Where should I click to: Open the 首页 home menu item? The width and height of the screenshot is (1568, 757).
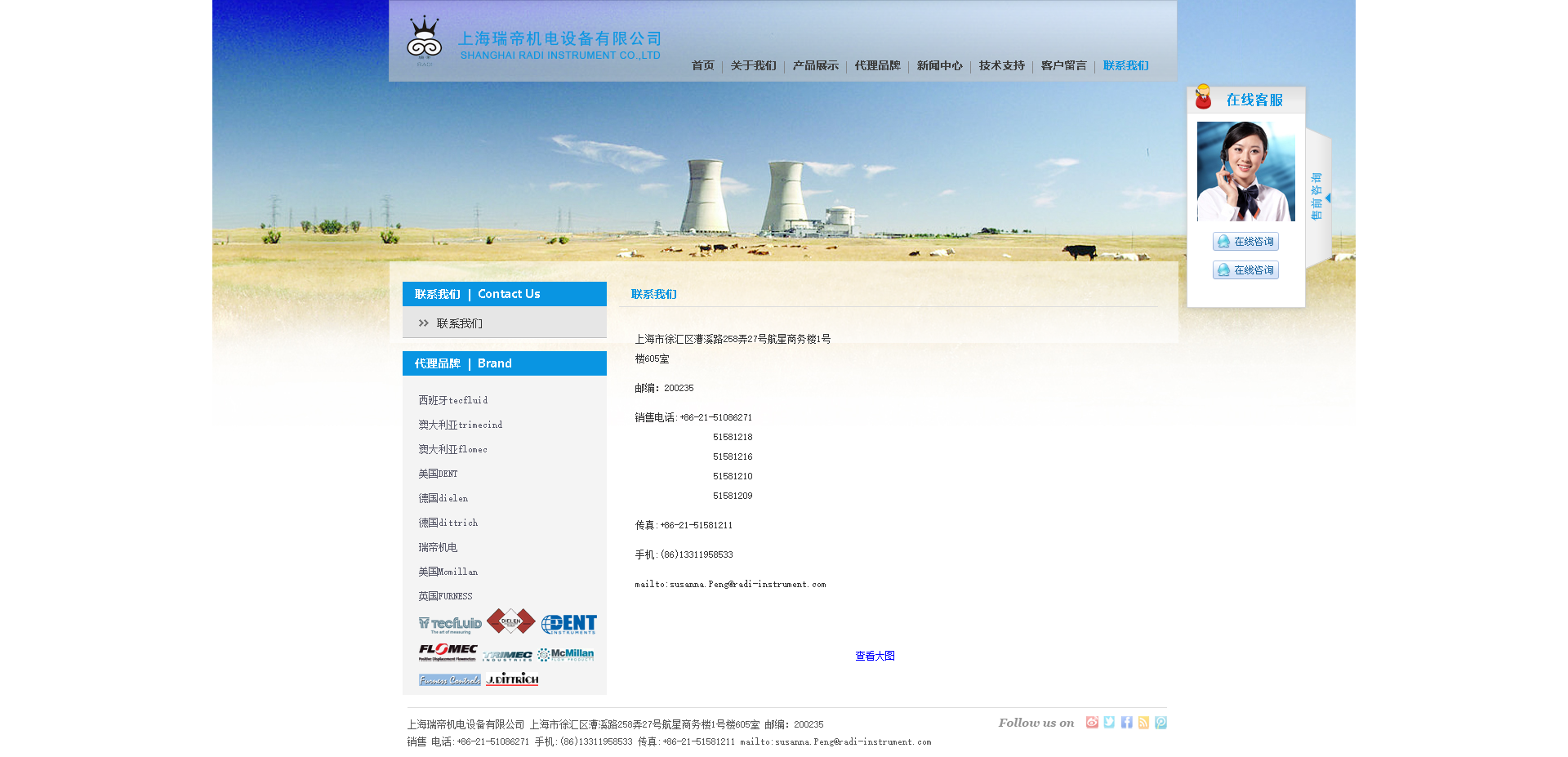[702, 66]
